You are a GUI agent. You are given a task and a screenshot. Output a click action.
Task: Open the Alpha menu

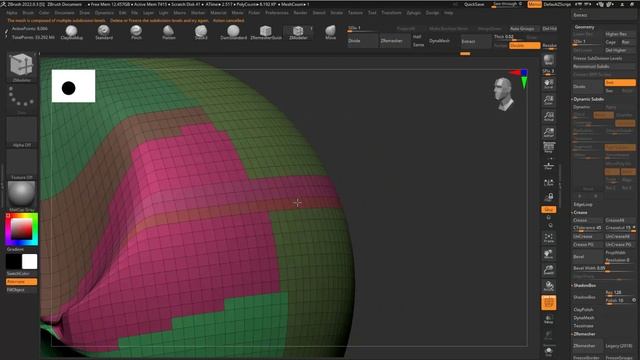(12, 13)
